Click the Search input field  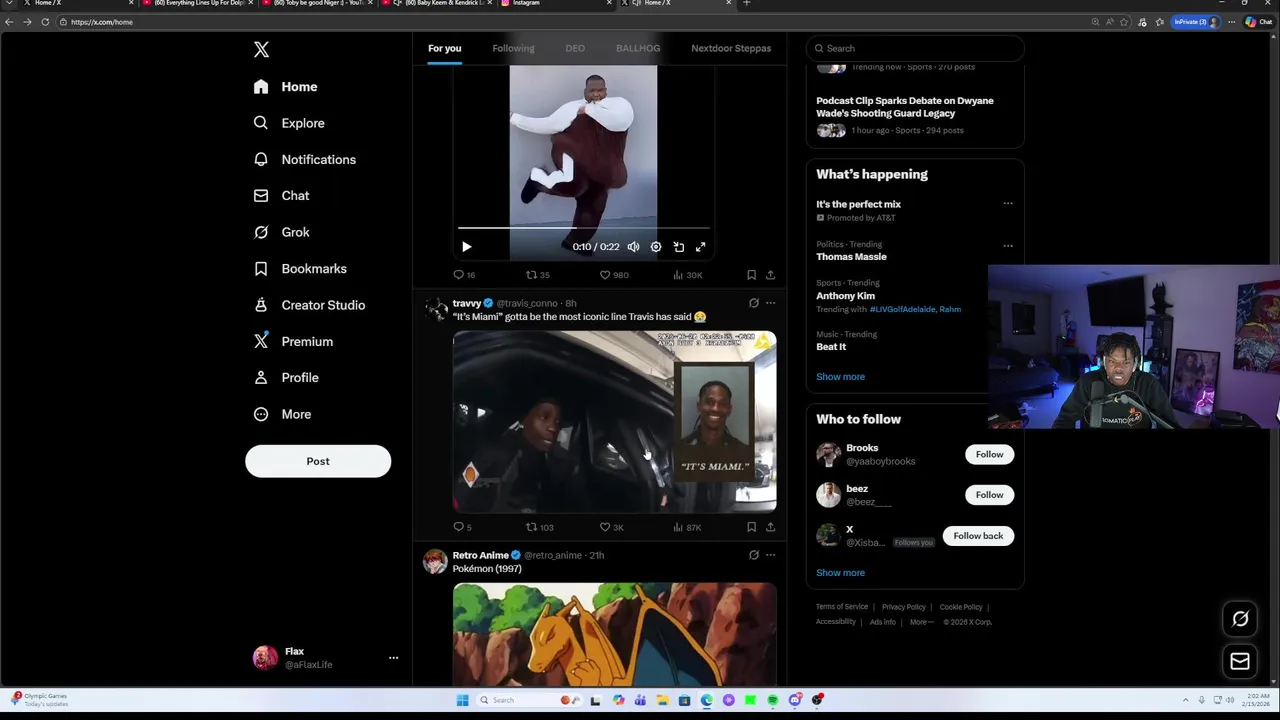pyautogui.click(x=915, y=48)
